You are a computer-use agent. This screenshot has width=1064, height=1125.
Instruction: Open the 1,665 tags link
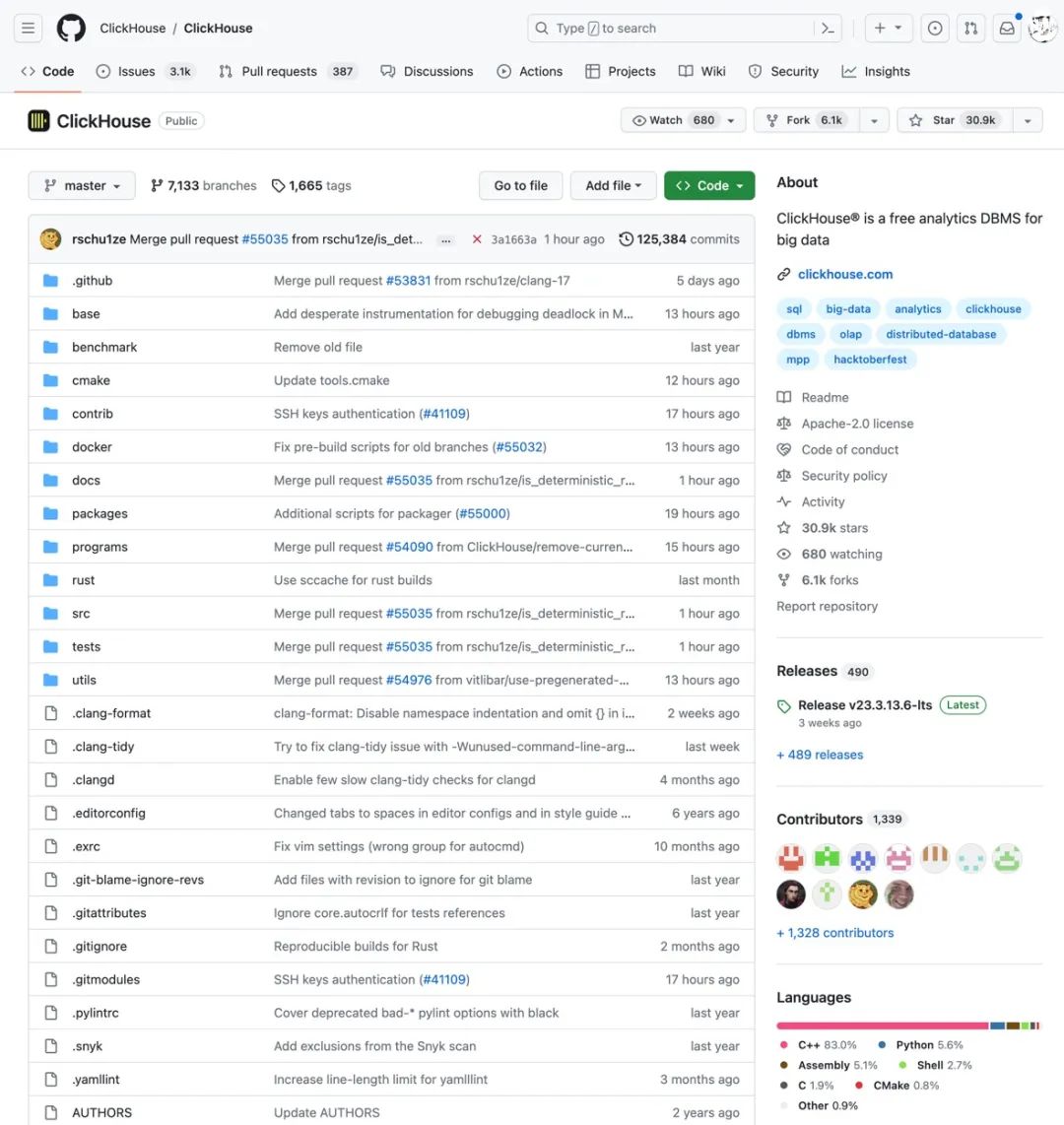pos(311,186)
